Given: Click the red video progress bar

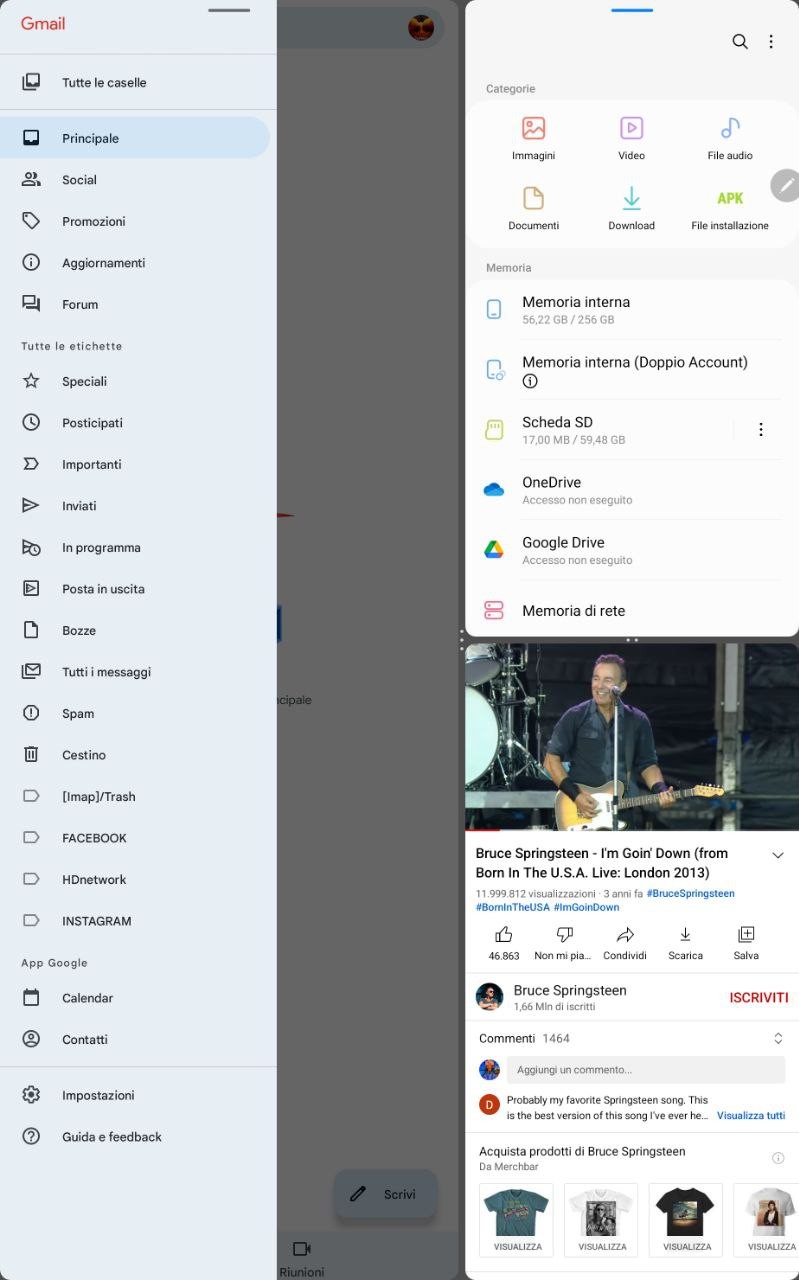Looking at the screenshot, I should (482, 830).
